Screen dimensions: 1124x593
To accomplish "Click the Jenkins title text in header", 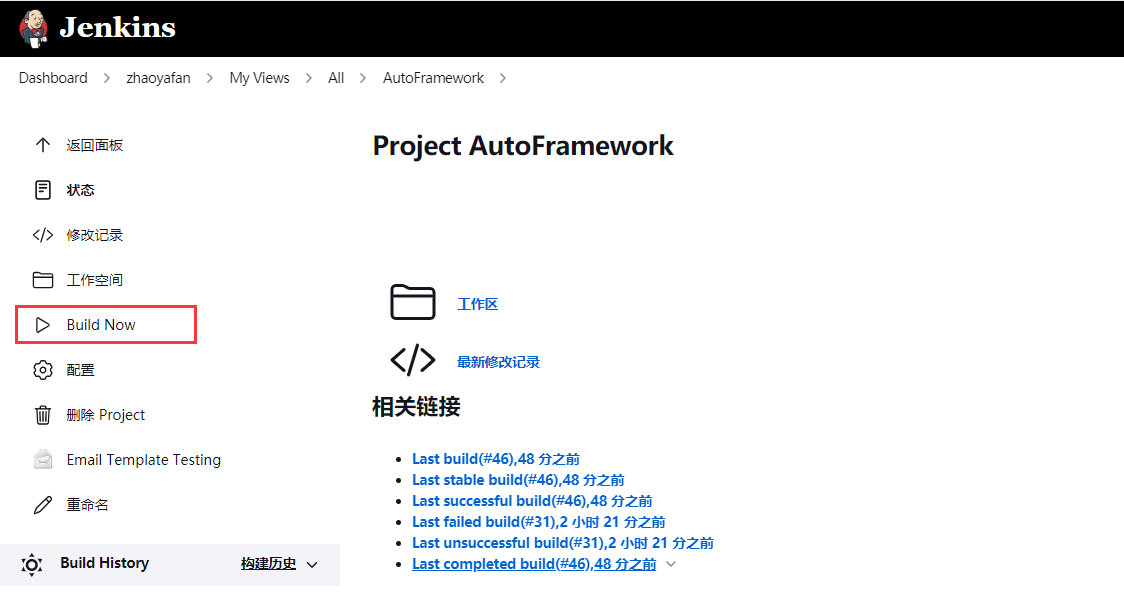I will 118,27.
